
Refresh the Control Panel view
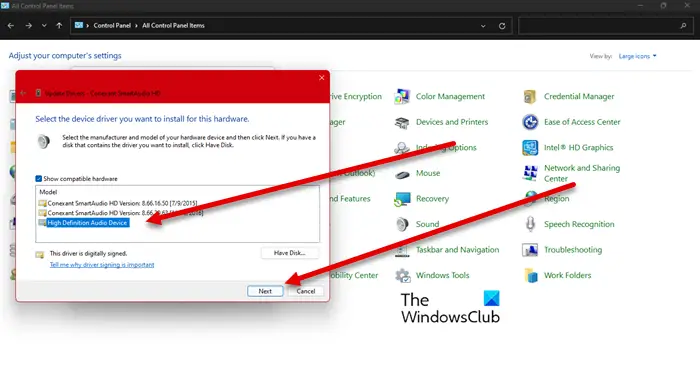(502, 26)
